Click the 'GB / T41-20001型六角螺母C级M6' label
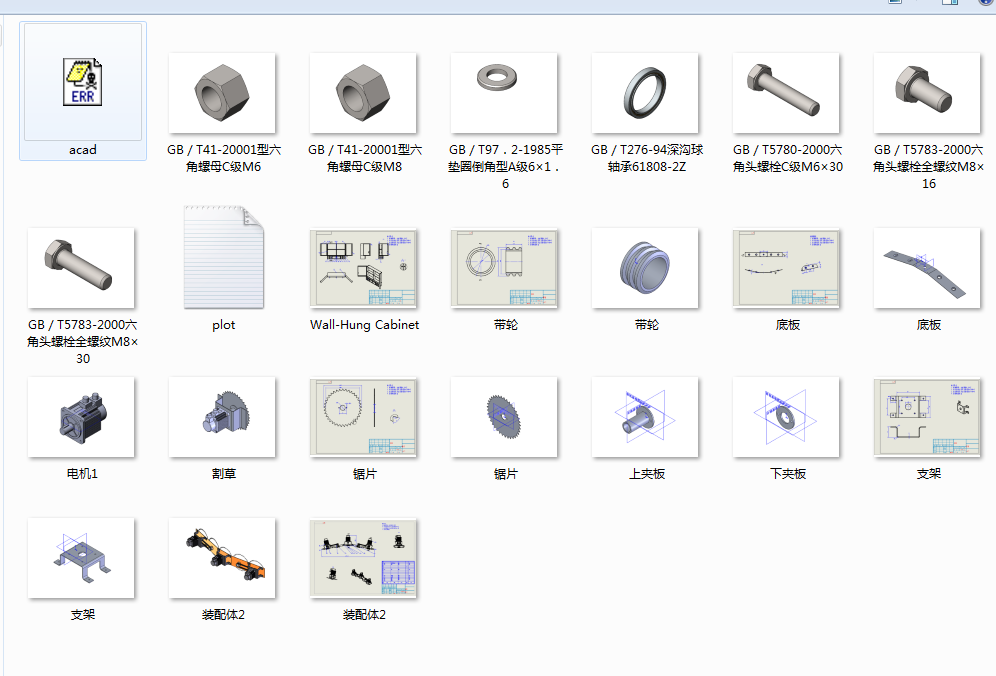This screenshot has width=996, height=676. [x=224, y=158]
